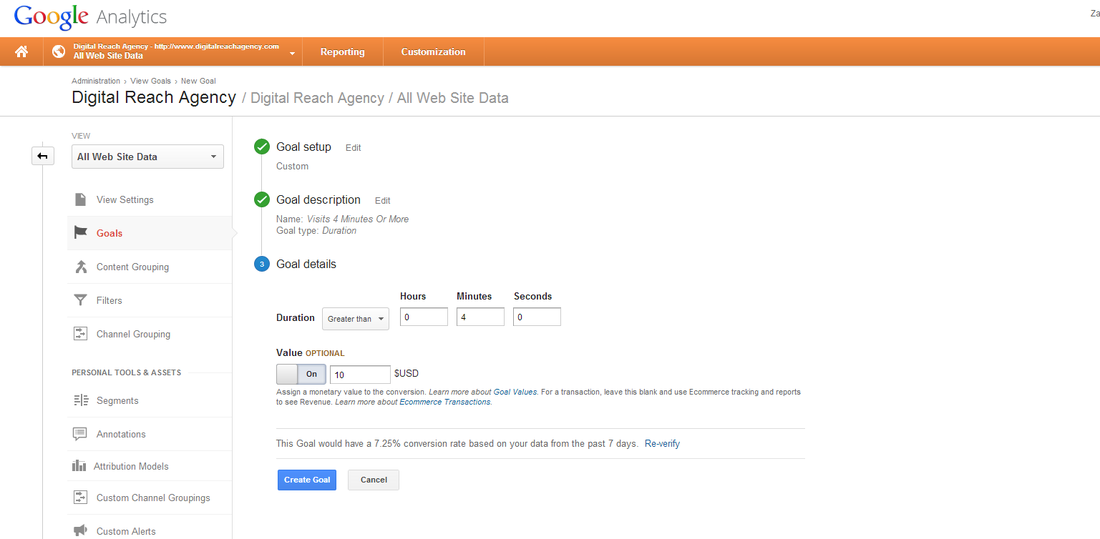Open View Settings in sidebar

tap(125, 200)
